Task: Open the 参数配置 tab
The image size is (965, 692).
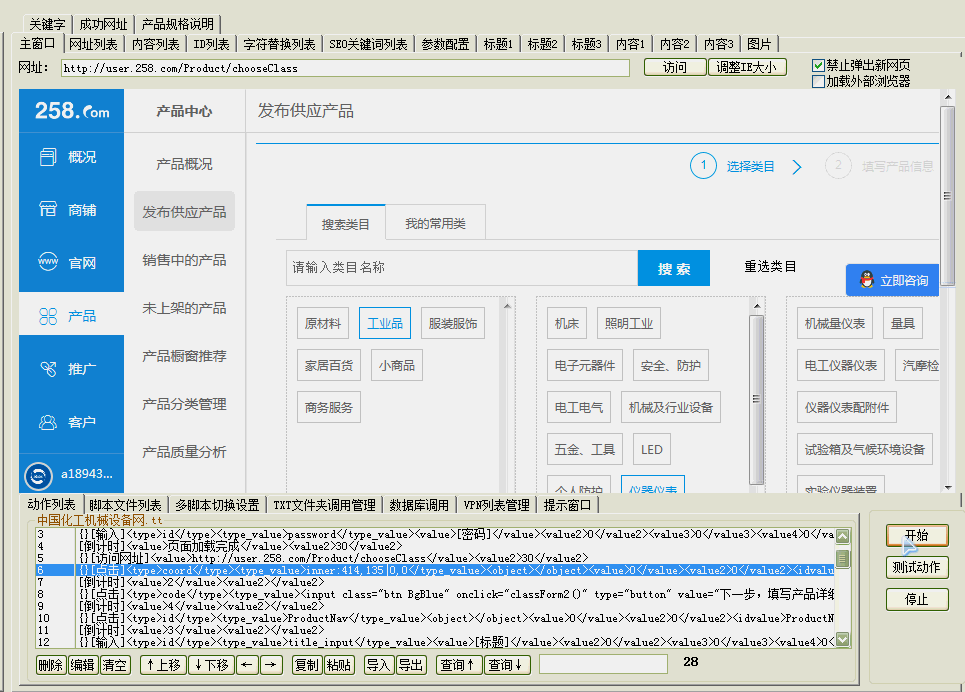Action: [x=445, y=44]
